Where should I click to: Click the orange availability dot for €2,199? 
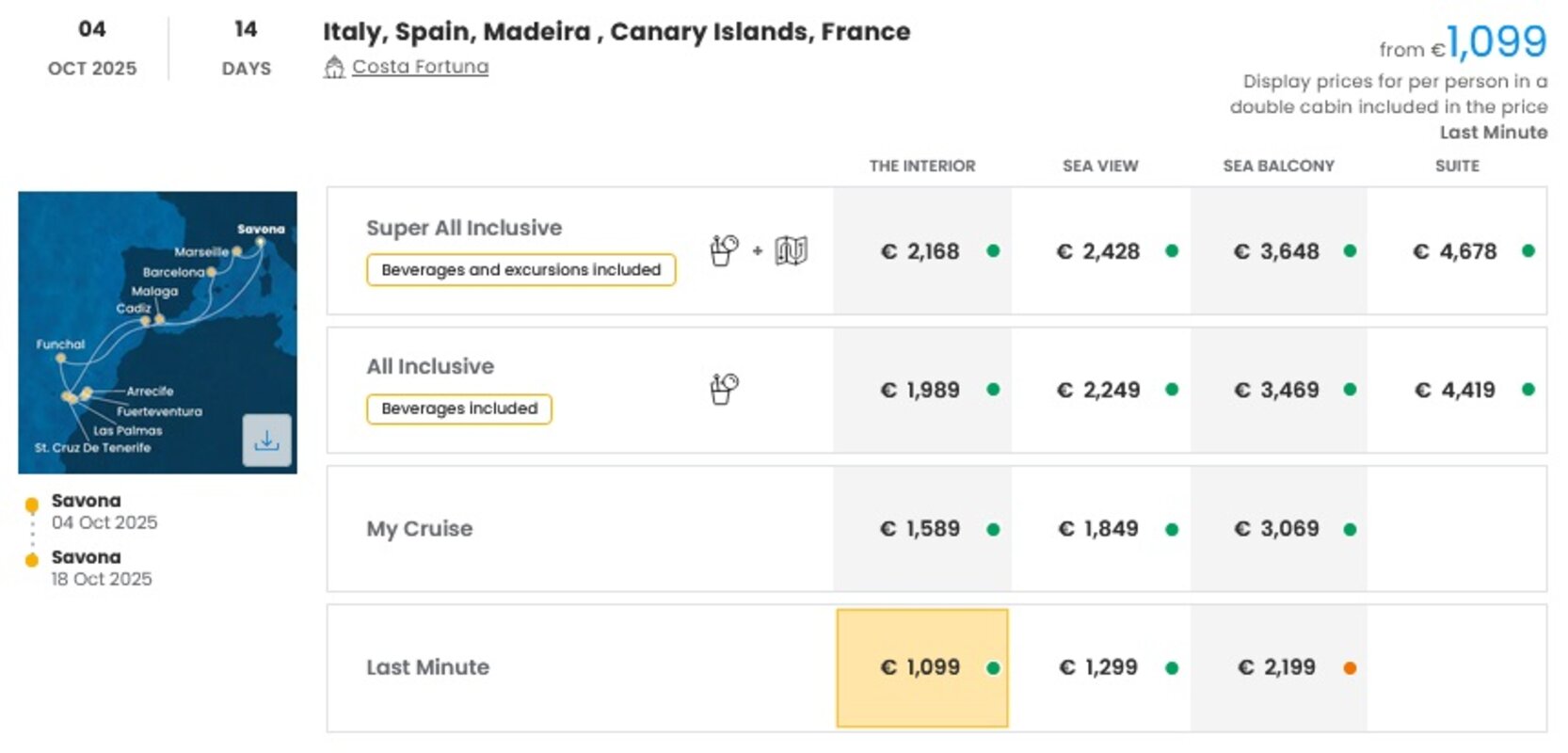coord(1350,668)
